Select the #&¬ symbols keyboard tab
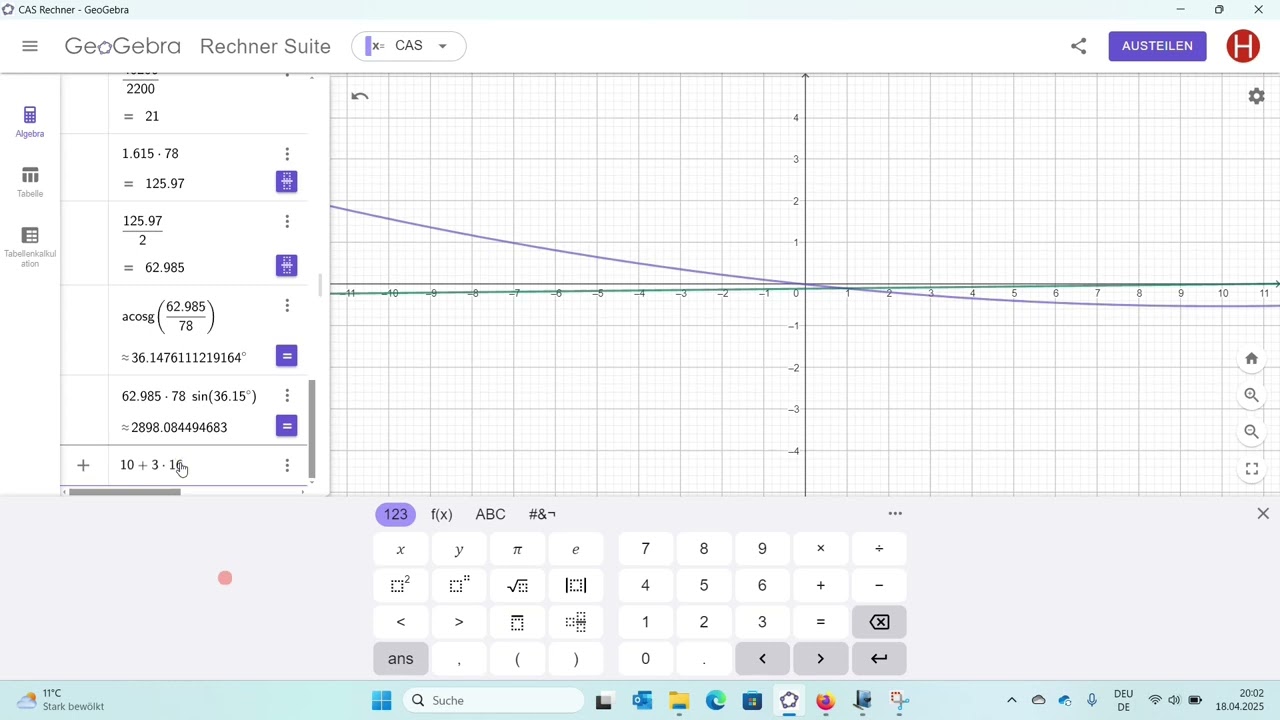 [x=542, y=514]
